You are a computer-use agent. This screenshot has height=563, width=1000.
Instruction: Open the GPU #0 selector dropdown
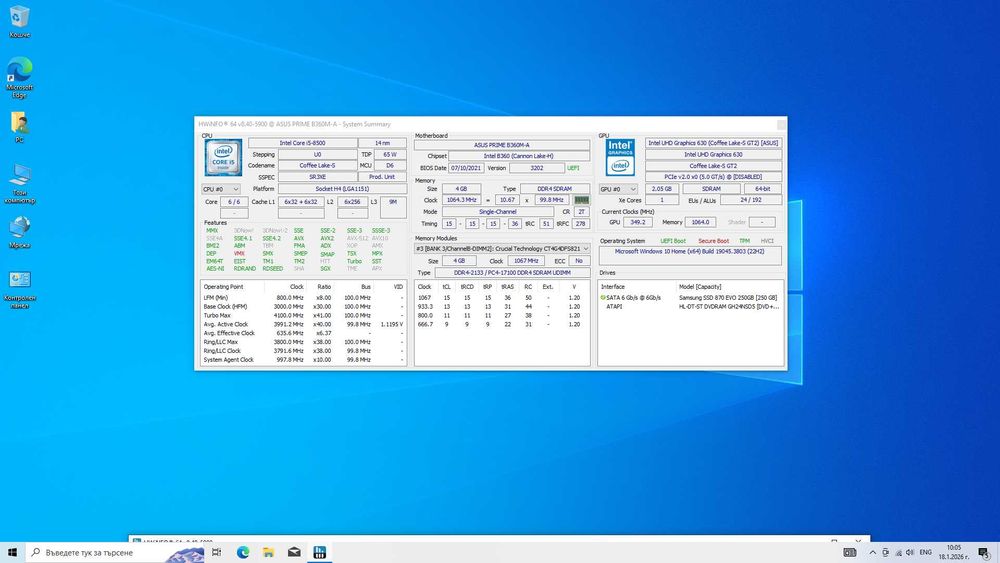tap(618, 189)
